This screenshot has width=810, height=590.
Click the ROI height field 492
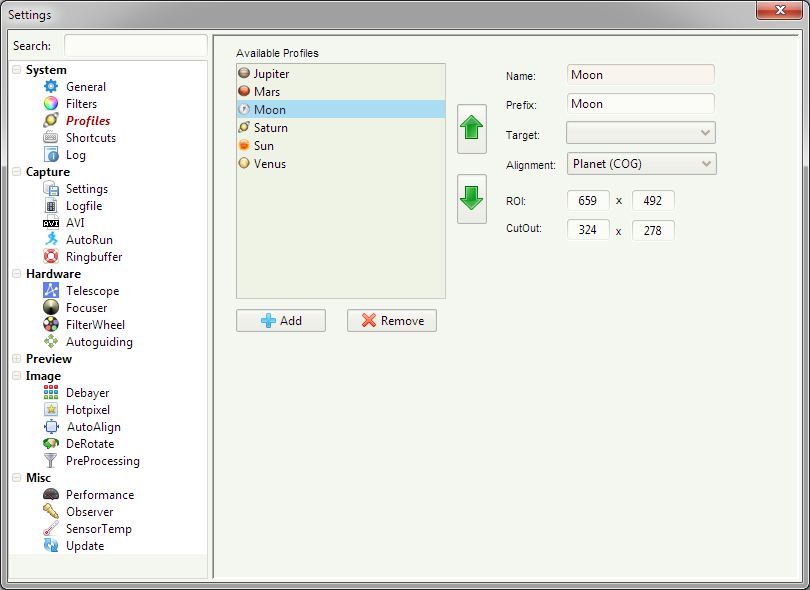[653, 200]
